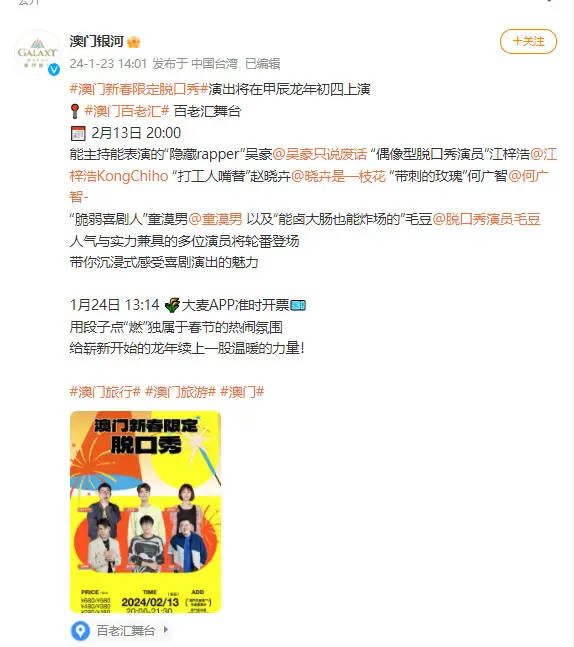574x647 pixels.
Task: Open the 澳门银河 Galaxy profile avatar
Action: 37,52
